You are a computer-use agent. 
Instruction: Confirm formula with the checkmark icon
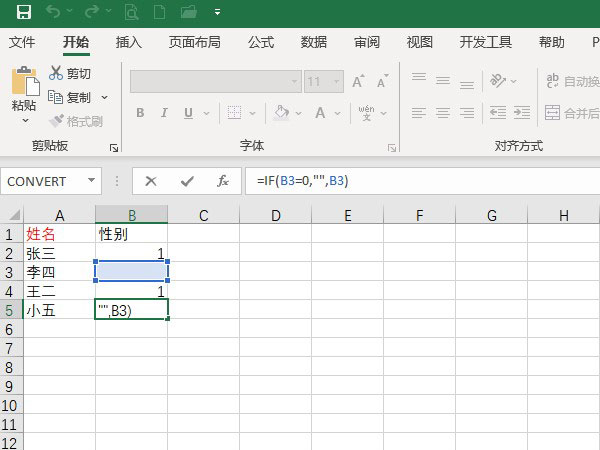(x=187, y=181)
